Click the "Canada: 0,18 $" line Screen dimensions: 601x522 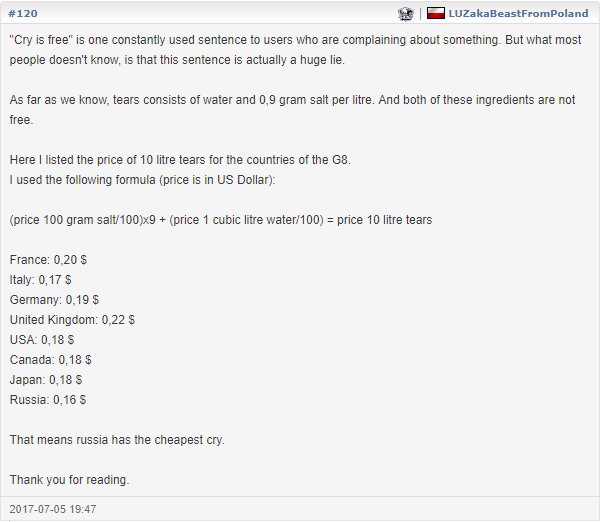(51, 359)
